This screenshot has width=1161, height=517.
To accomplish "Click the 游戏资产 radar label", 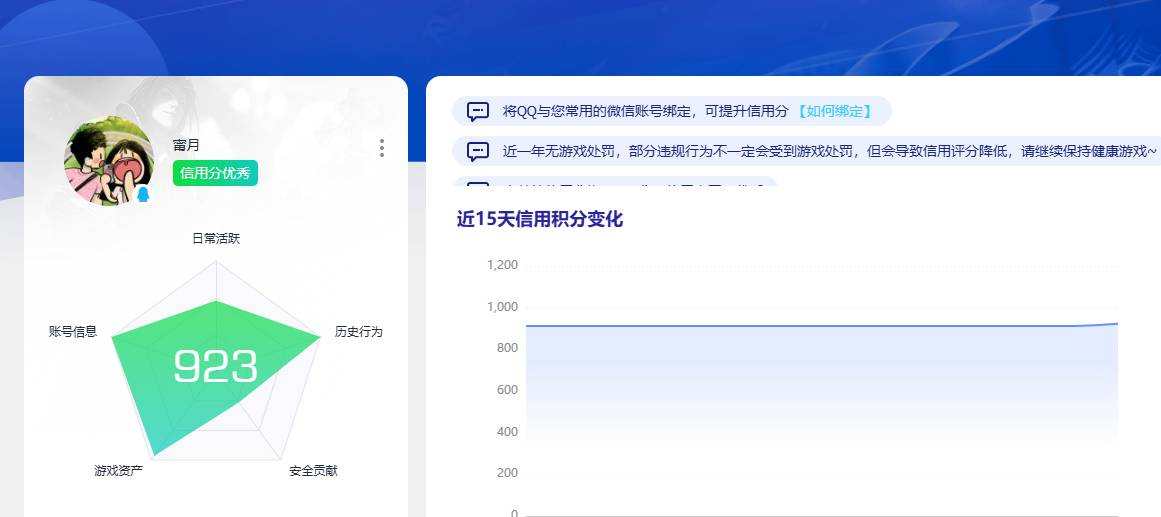I will (x=118, y=470).
